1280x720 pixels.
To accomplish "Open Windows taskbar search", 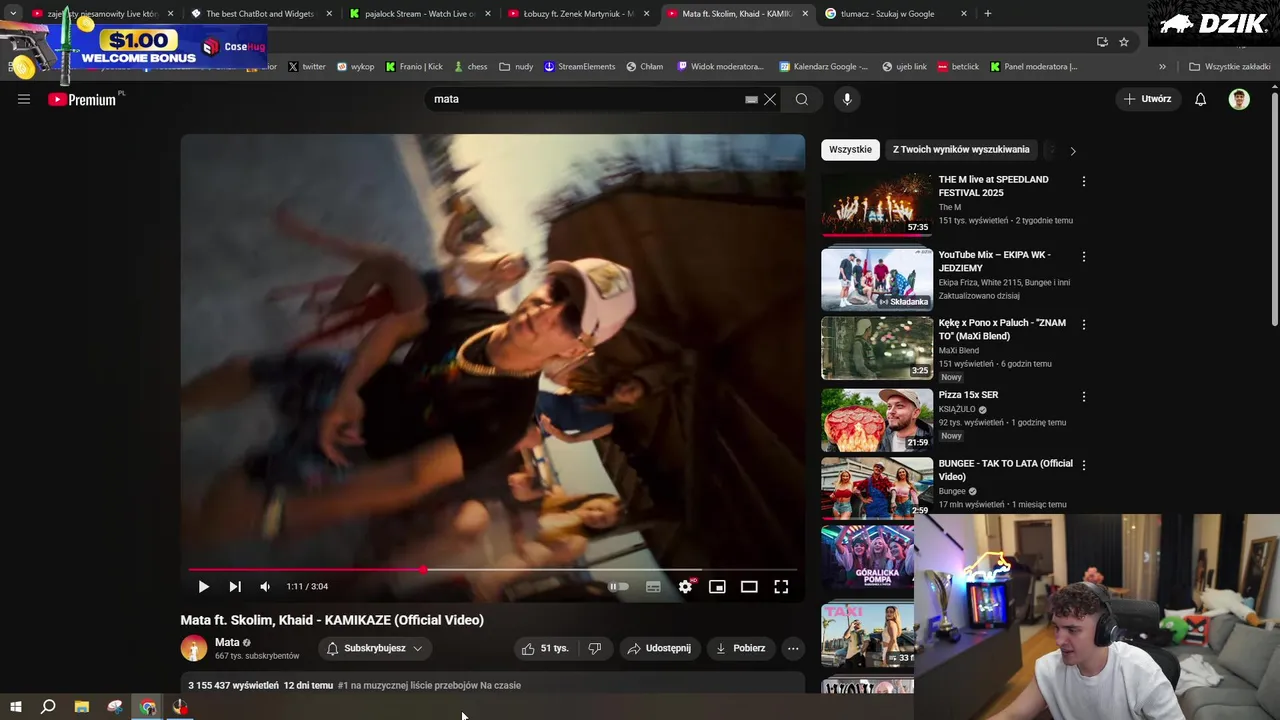I will (x=48, y=707).
